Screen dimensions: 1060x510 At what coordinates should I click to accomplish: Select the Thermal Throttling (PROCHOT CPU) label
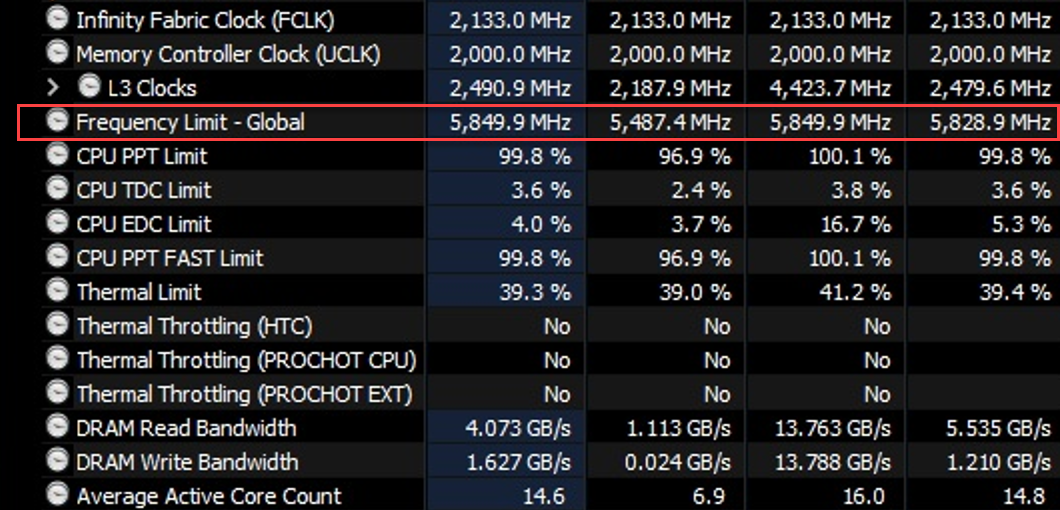coord(247,361)
